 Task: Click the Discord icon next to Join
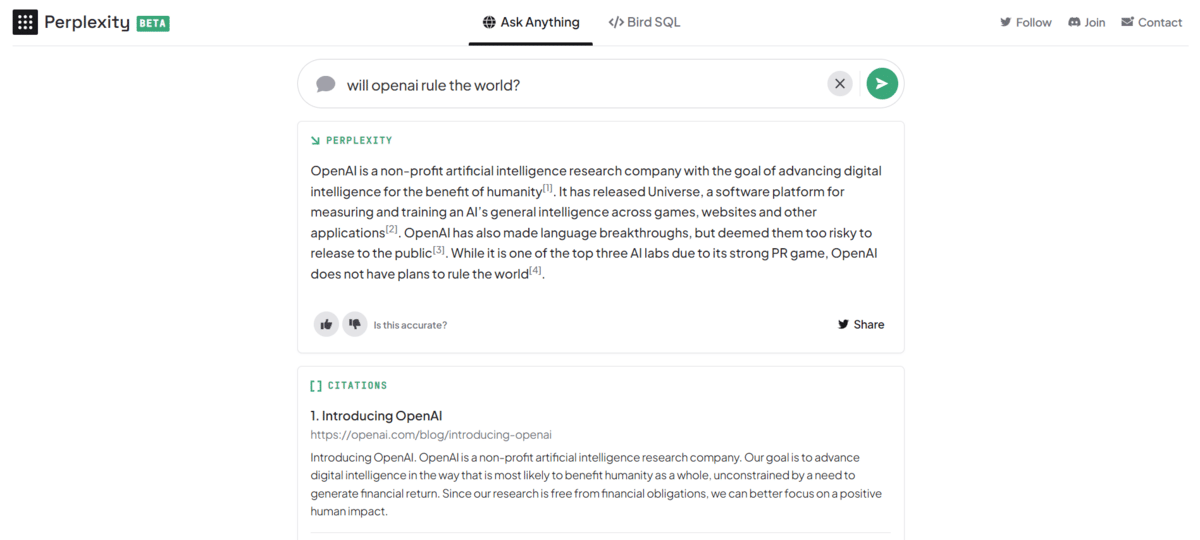pos(1074,22)
